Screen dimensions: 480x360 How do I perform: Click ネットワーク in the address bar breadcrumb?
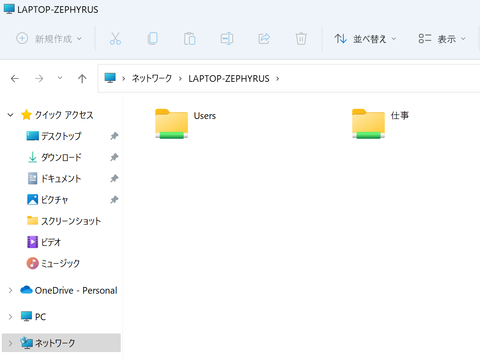coord(152,78)
